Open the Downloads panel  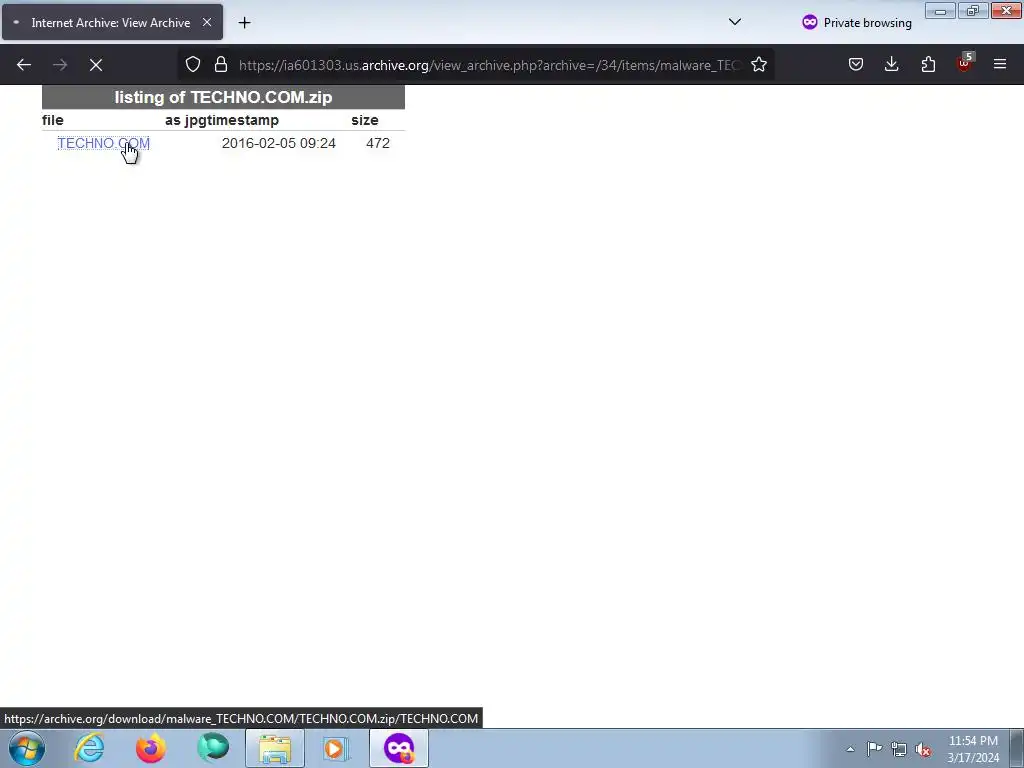891,65
